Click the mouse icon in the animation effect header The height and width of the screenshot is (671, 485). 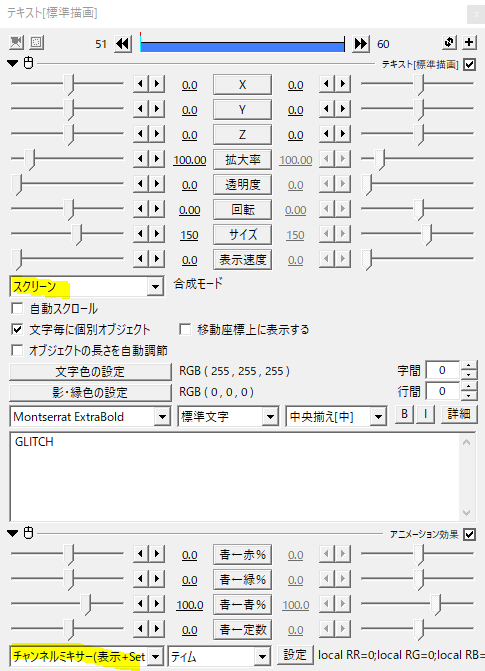tap(28, 533)
